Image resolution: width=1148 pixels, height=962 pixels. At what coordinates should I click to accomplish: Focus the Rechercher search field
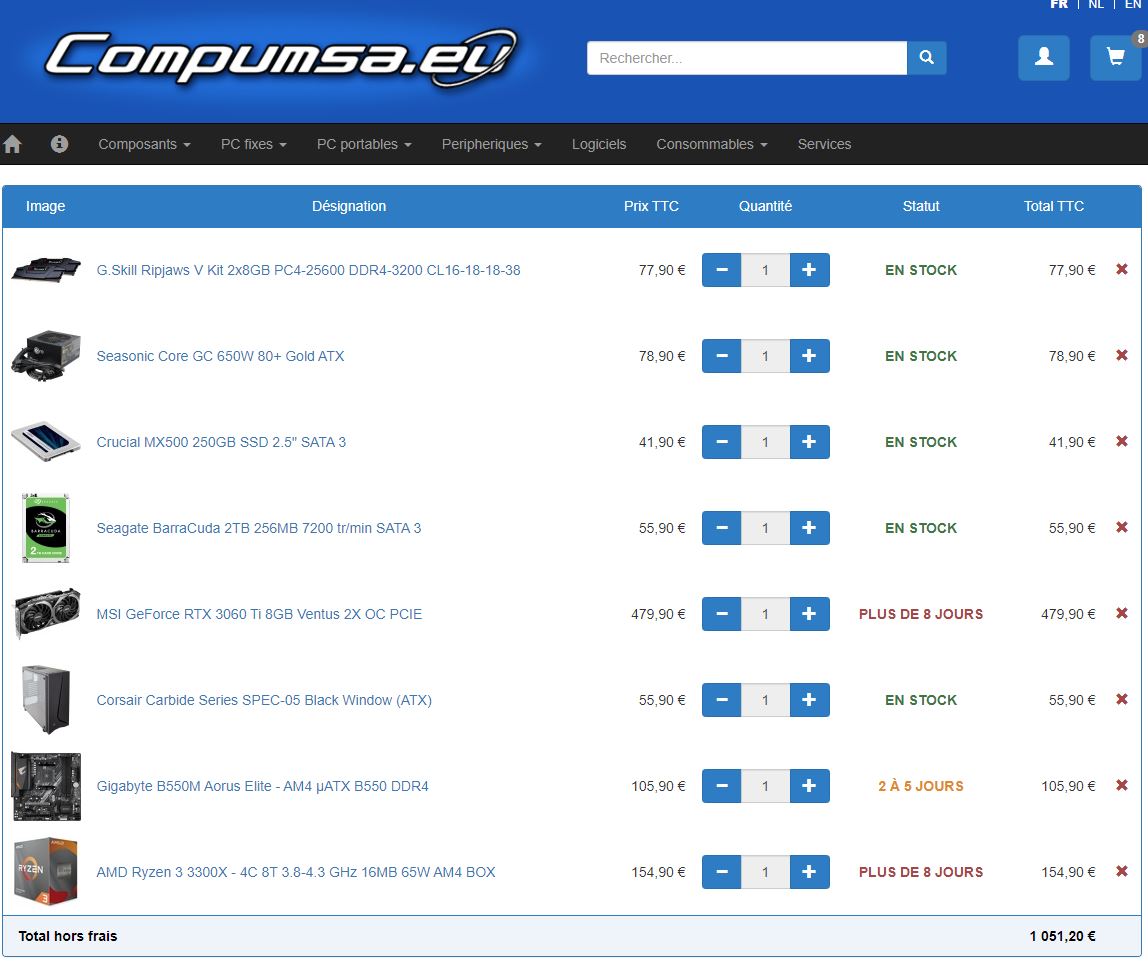747,58
